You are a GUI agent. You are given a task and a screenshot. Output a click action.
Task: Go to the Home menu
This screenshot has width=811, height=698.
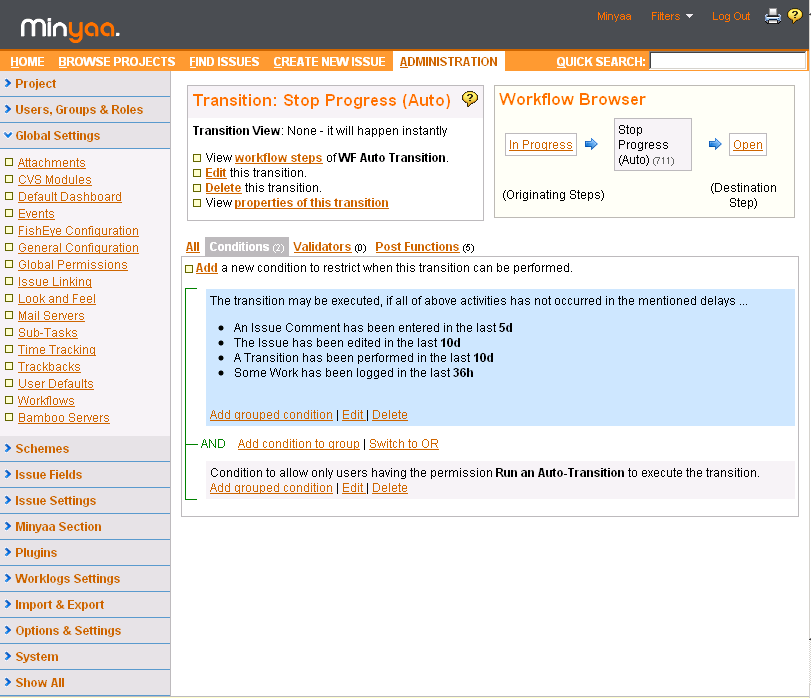point(27,62)
